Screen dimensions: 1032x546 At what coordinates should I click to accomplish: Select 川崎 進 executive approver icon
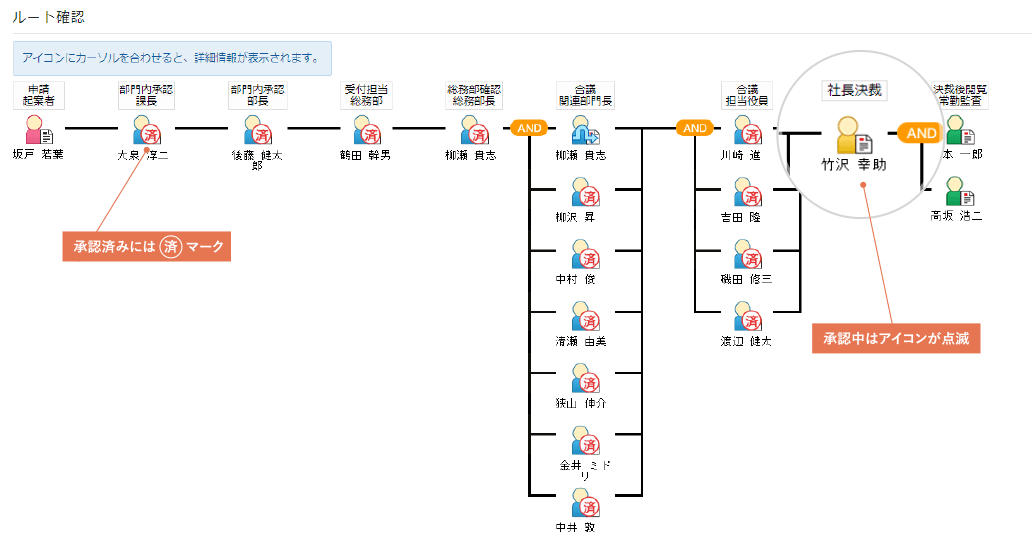pos(748,130)
